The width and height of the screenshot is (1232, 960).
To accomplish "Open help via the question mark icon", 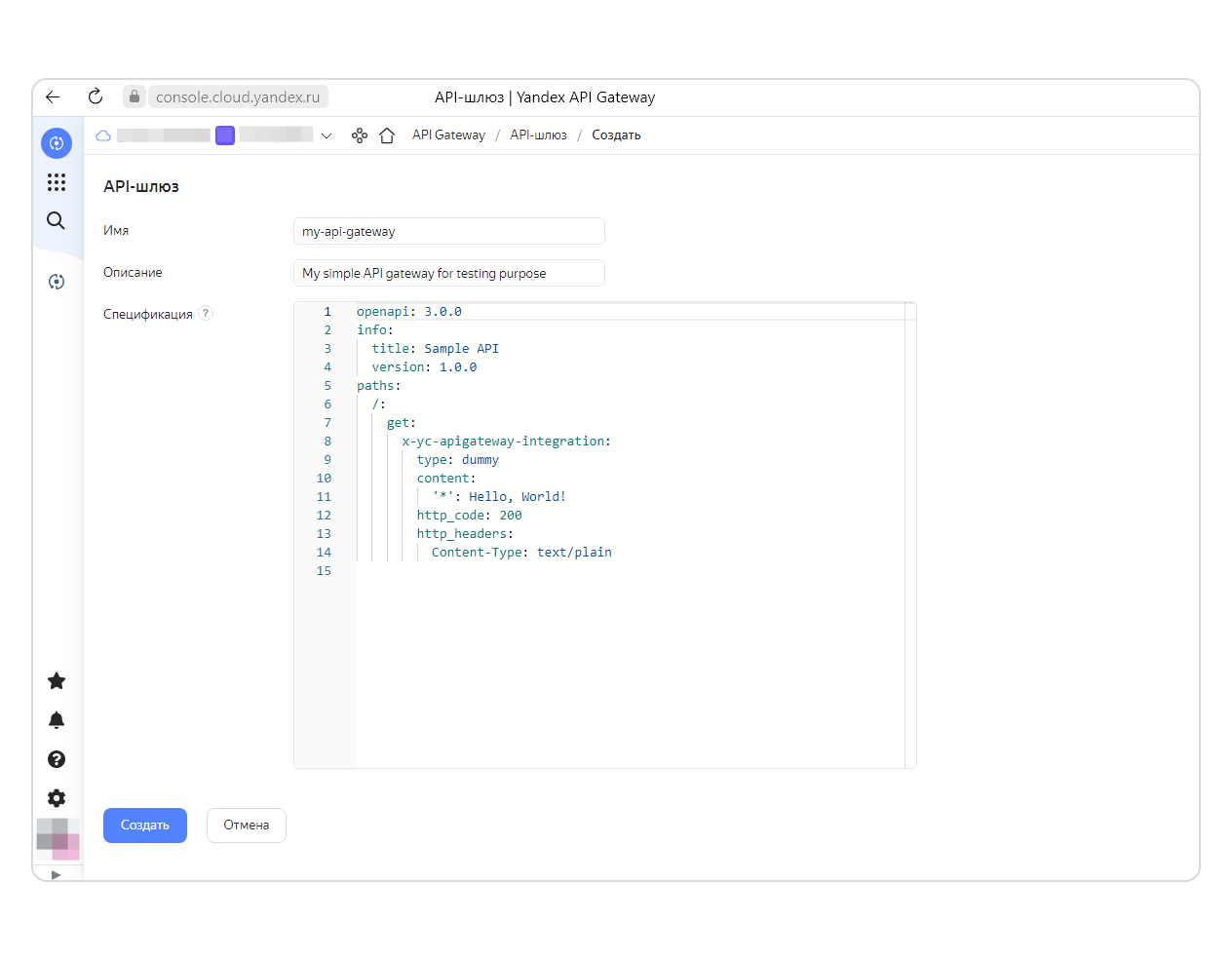I will tap(57, 759).
